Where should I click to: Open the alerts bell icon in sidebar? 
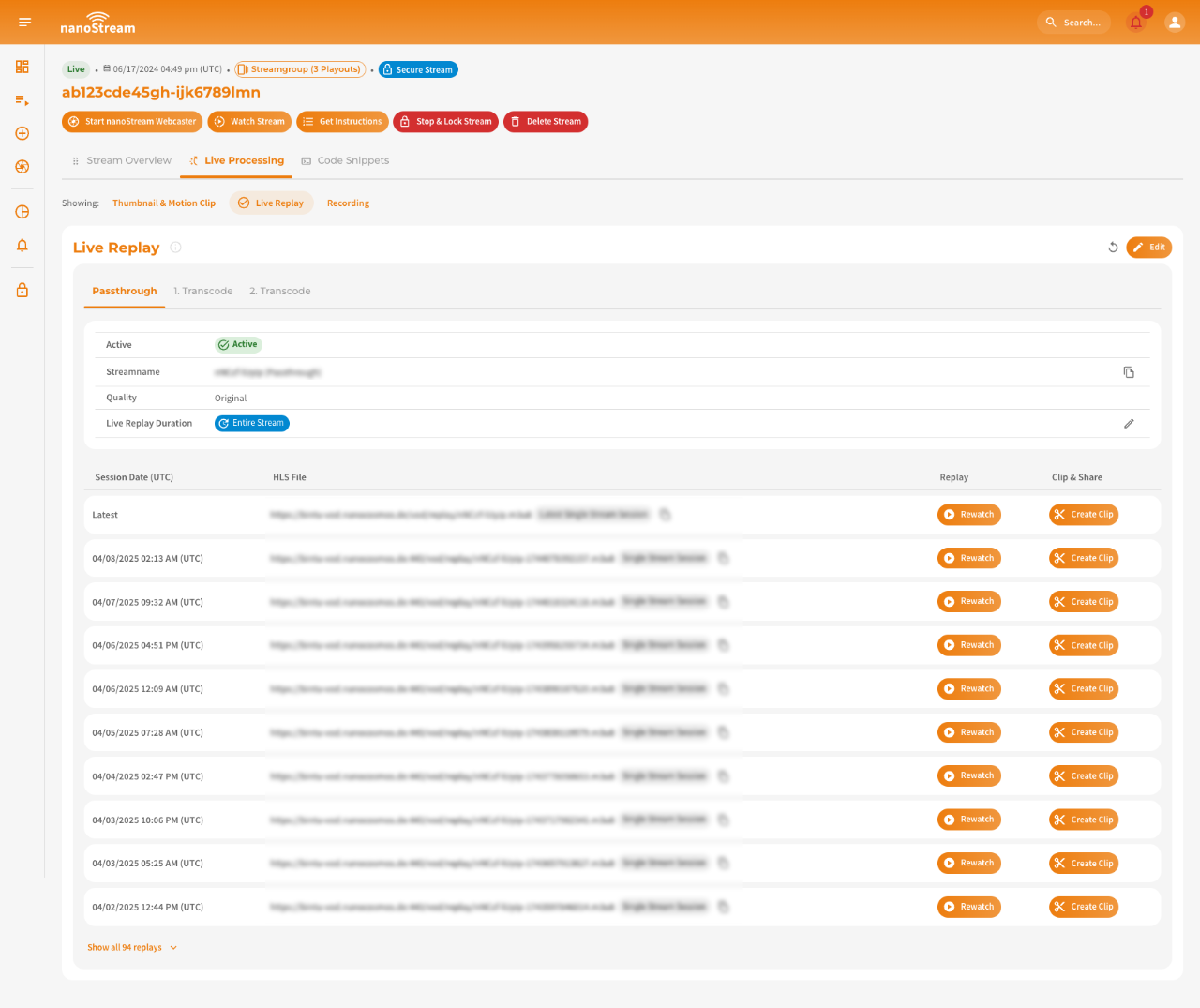(x=22, y=246)
